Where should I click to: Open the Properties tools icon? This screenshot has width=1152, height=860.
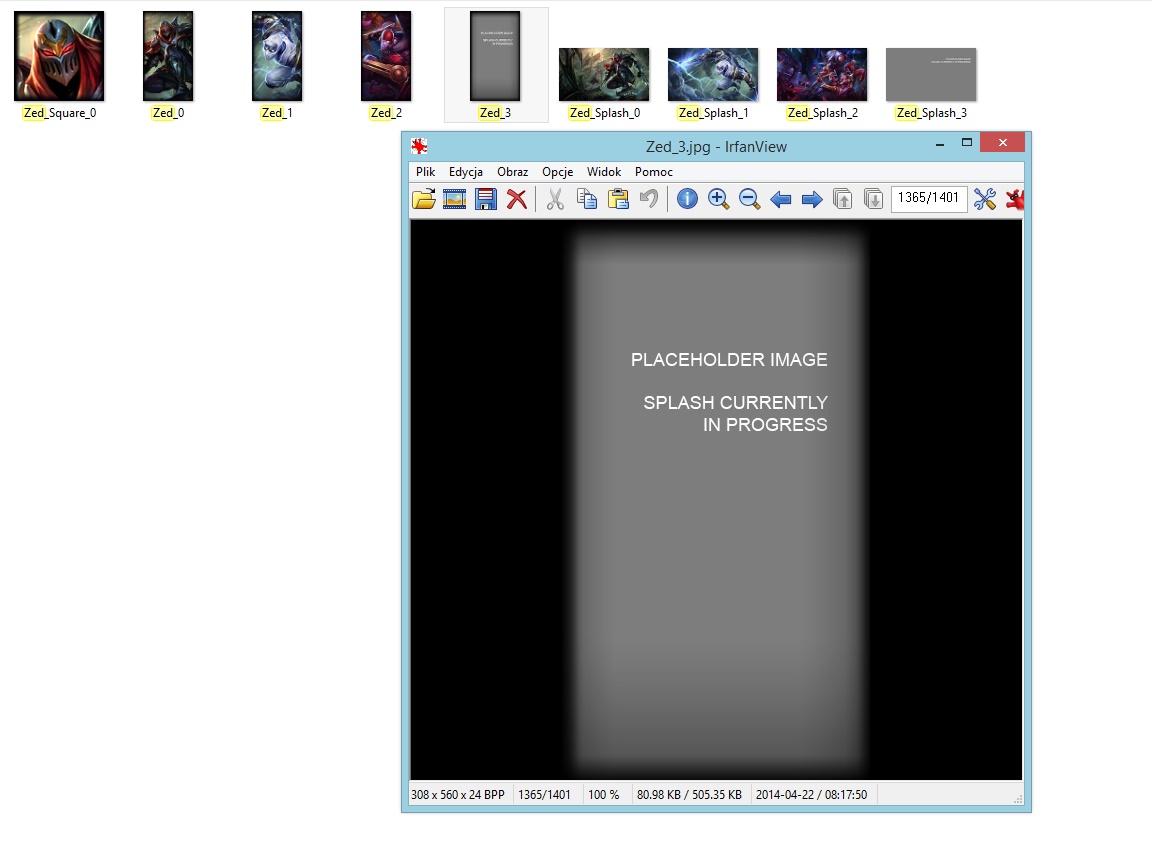[x=984, y=199]
